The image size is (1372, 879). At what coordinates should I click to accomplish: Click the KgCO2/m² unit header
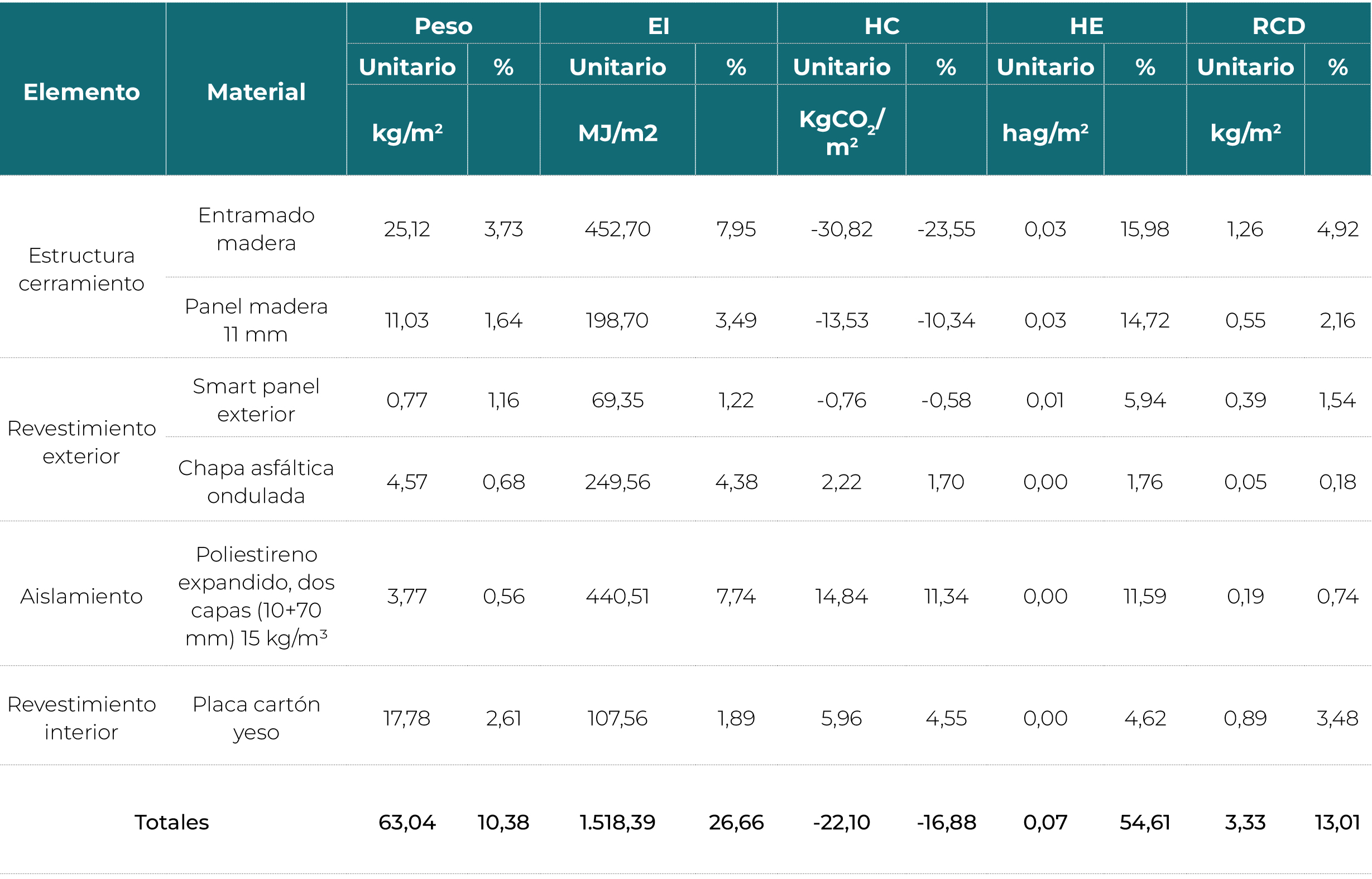click(842, 132)
